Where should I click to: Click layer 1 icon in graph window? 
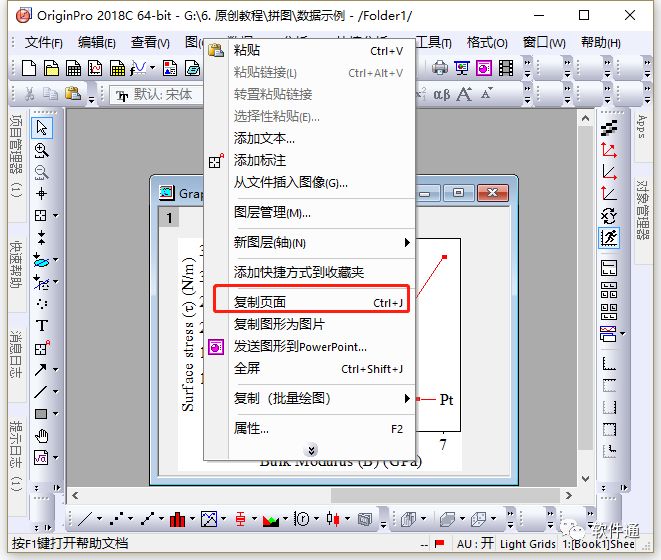169,218
